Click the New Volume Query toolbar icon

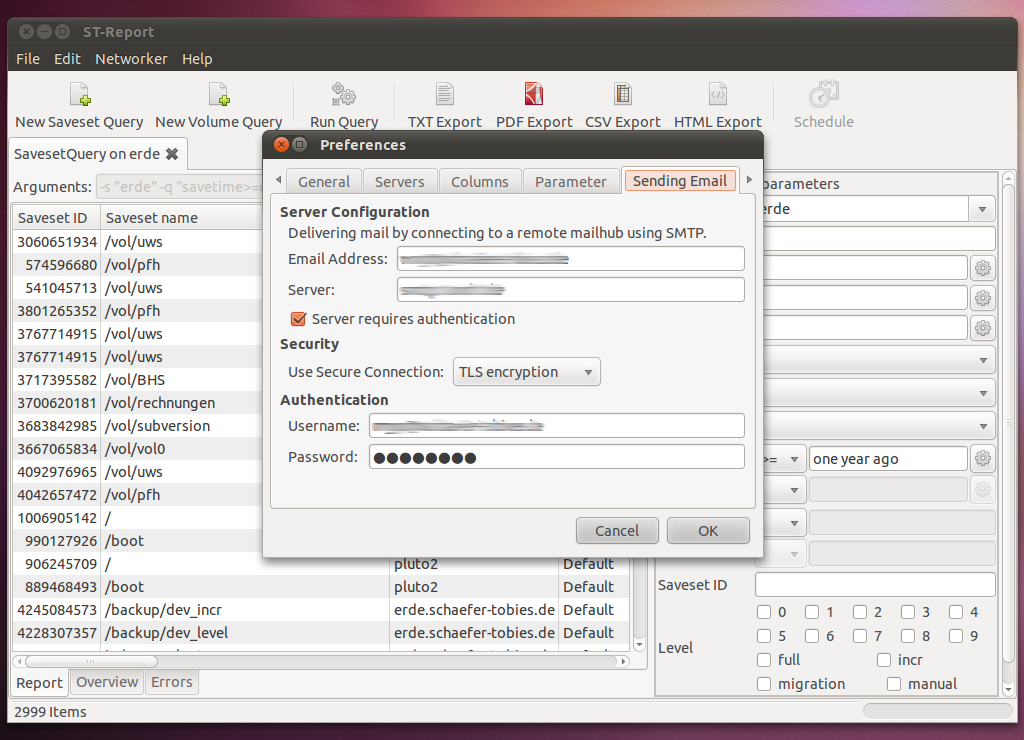(x=219, y=95)
